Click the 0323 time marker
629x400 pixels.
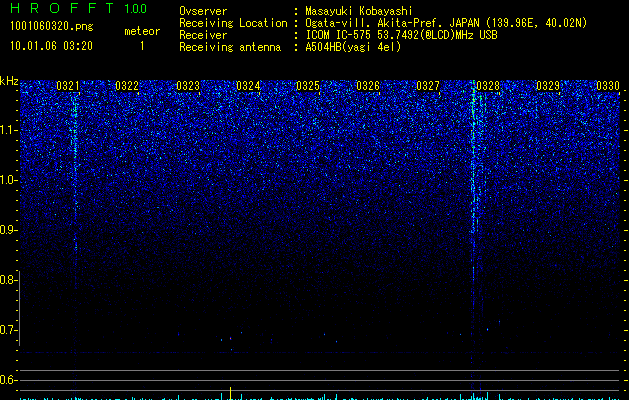(x=188, y=86)
